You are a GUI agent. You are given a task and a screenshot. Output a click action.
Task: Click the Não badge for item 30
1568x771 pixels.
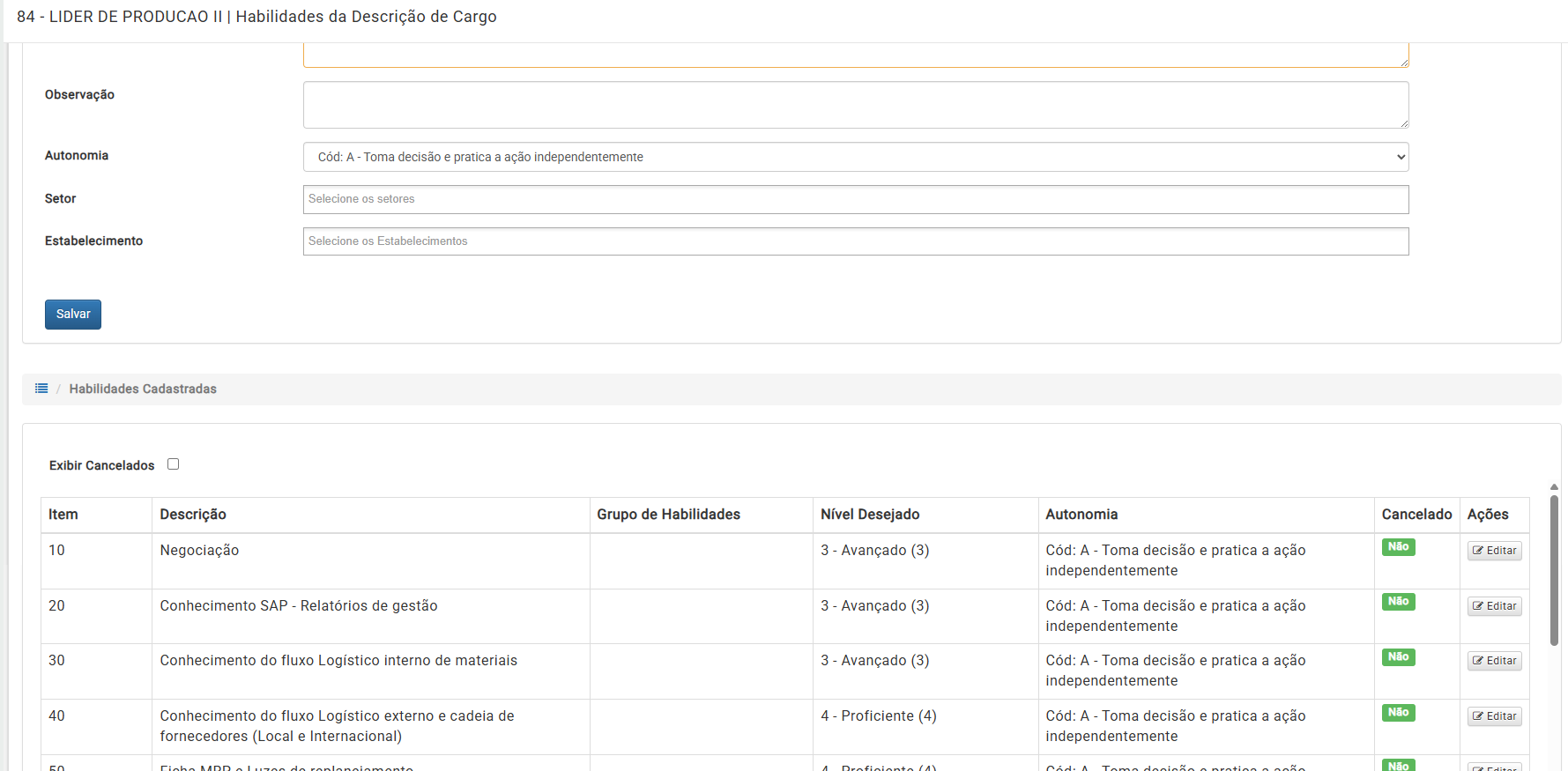point(1398,657)
